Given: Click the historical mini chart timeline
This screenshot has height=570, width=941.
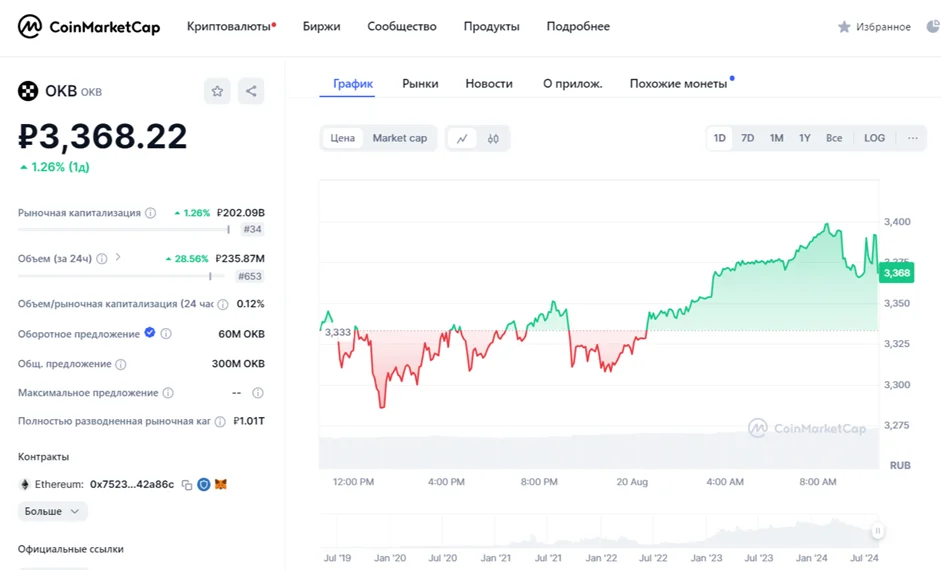Looking at the screenshot, I should [599, 530].
